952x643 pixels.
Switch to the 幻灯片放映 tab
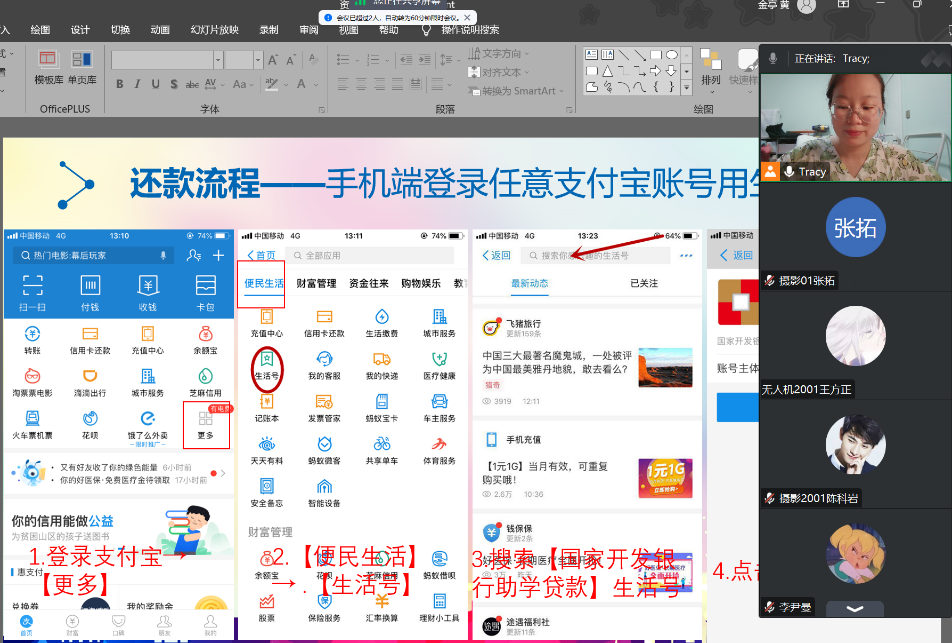pyautogui.click(x=214, y=30)
